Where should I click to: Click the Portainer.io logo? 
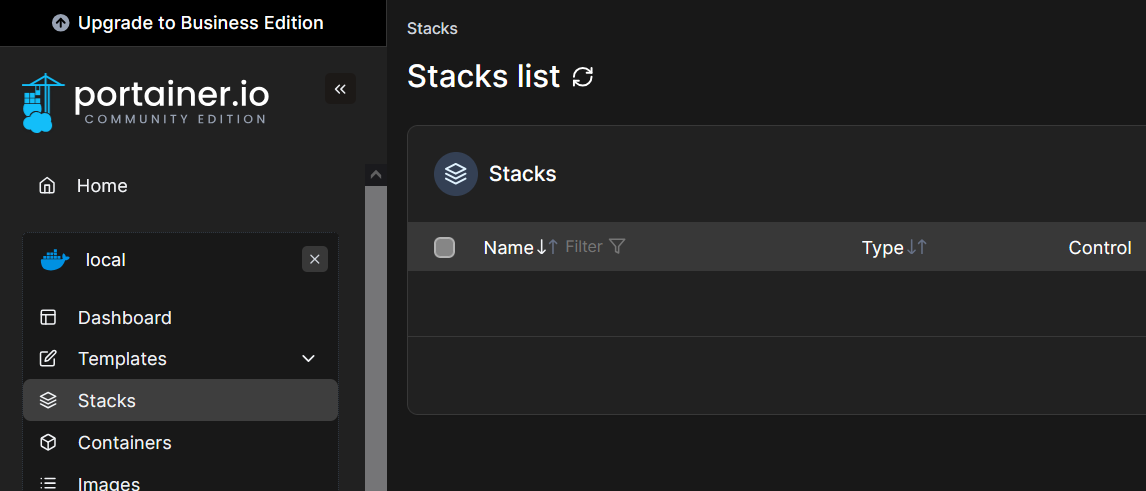tap(145, 103)
